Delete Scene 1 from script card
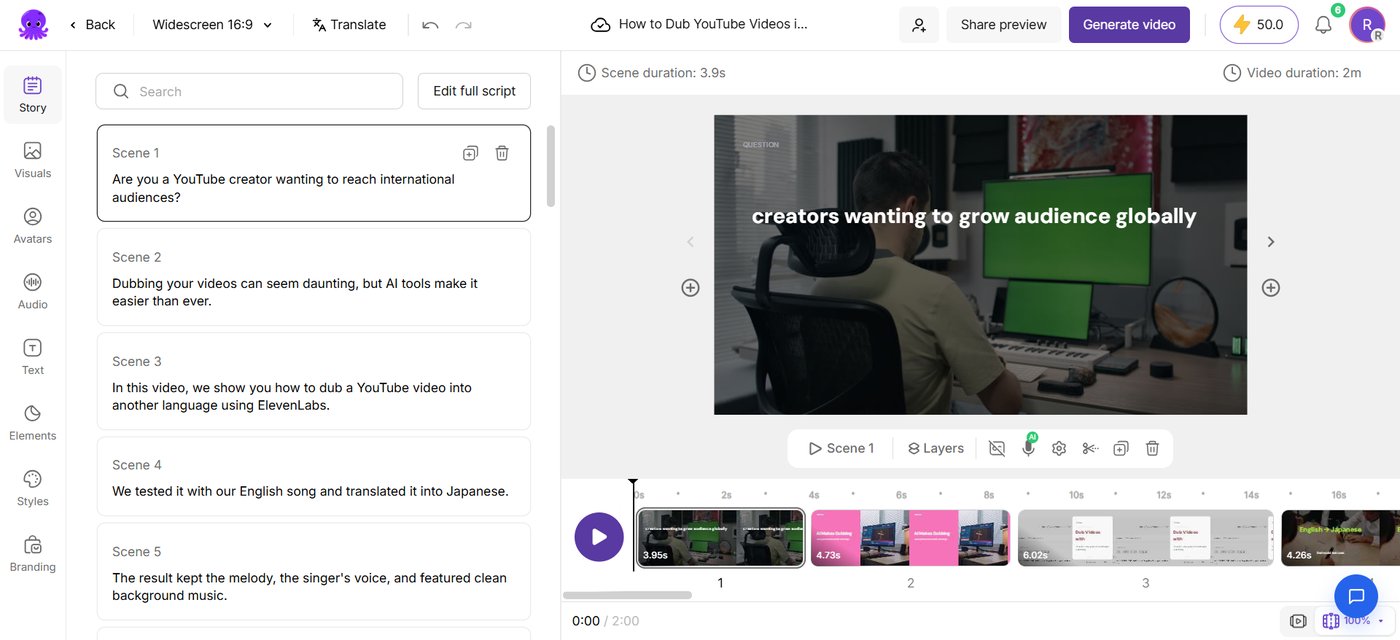 click(x=502, y=153)
